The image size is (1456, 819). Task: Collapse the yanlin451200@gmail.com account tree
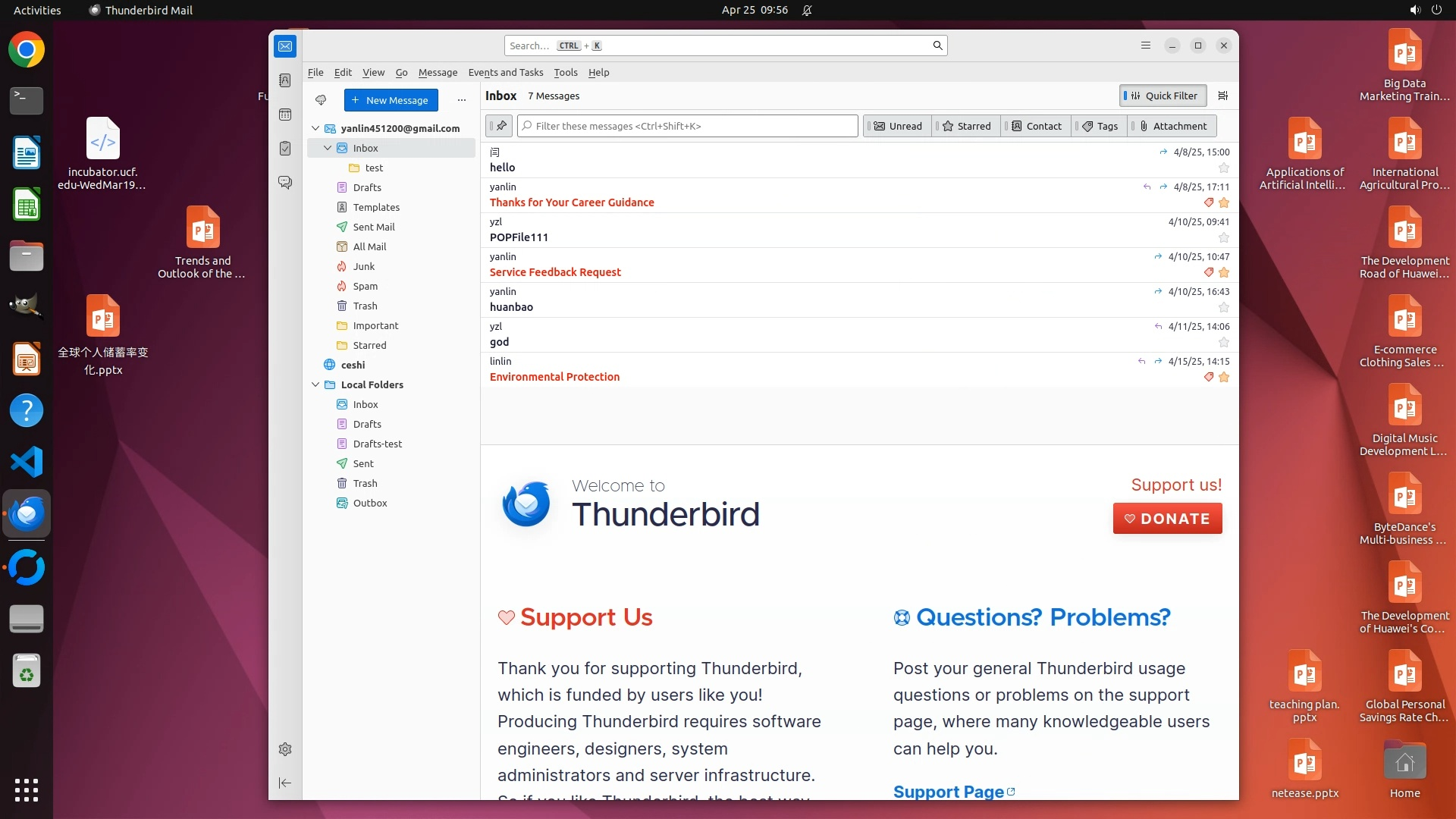pyautogui.click(x=315, y=128)
